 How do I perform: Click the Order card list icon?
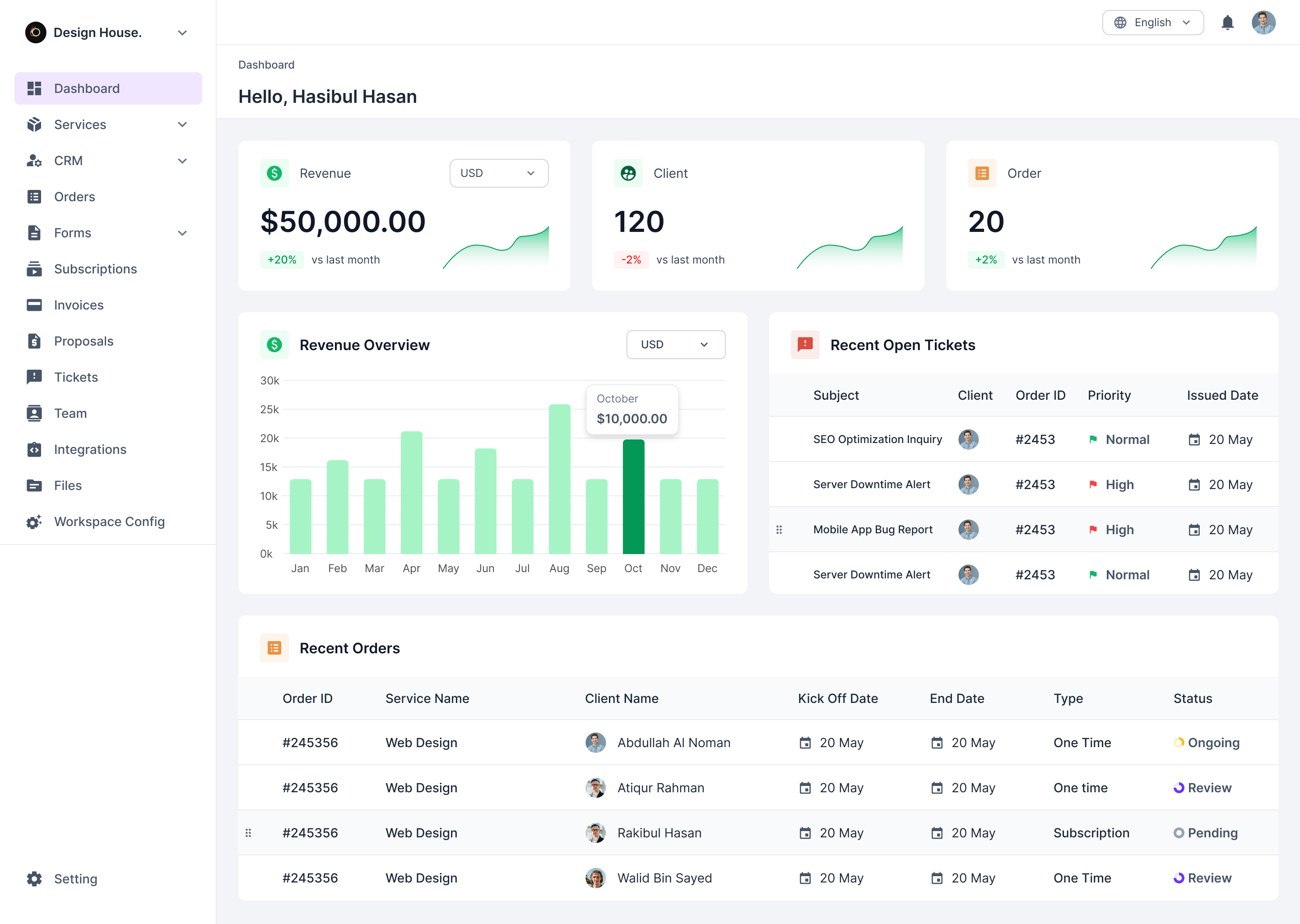[982, 173]
